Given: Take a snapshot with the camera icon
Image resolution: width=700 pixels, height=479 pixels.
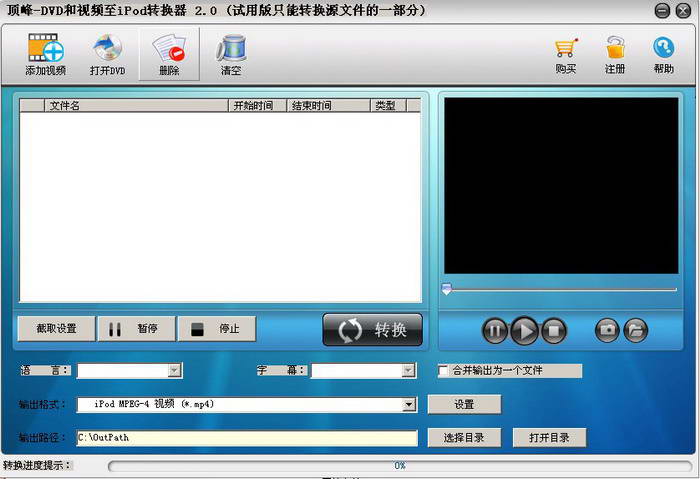Looking at the screenshot, I should tap(607, 330).
